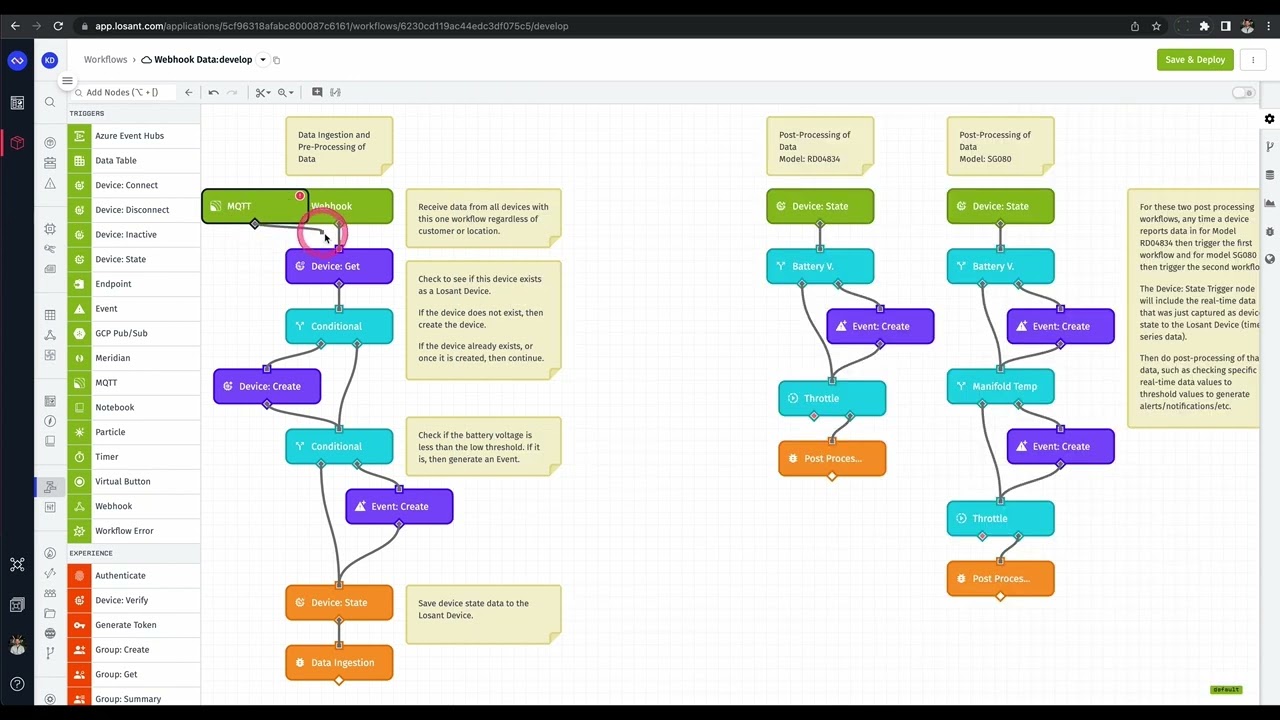The image size is (1280, 720).
Task: Click the help question mark icon
Action: [x=17, y=684]
